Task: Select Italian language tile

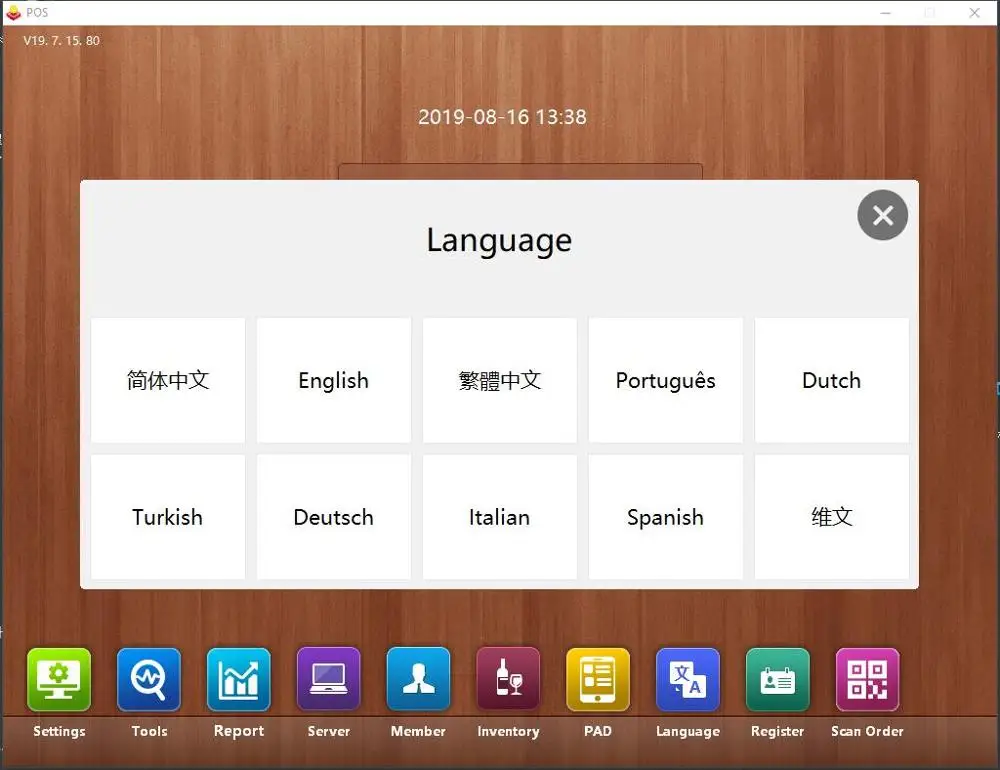Action: click(x=499, y=517)
